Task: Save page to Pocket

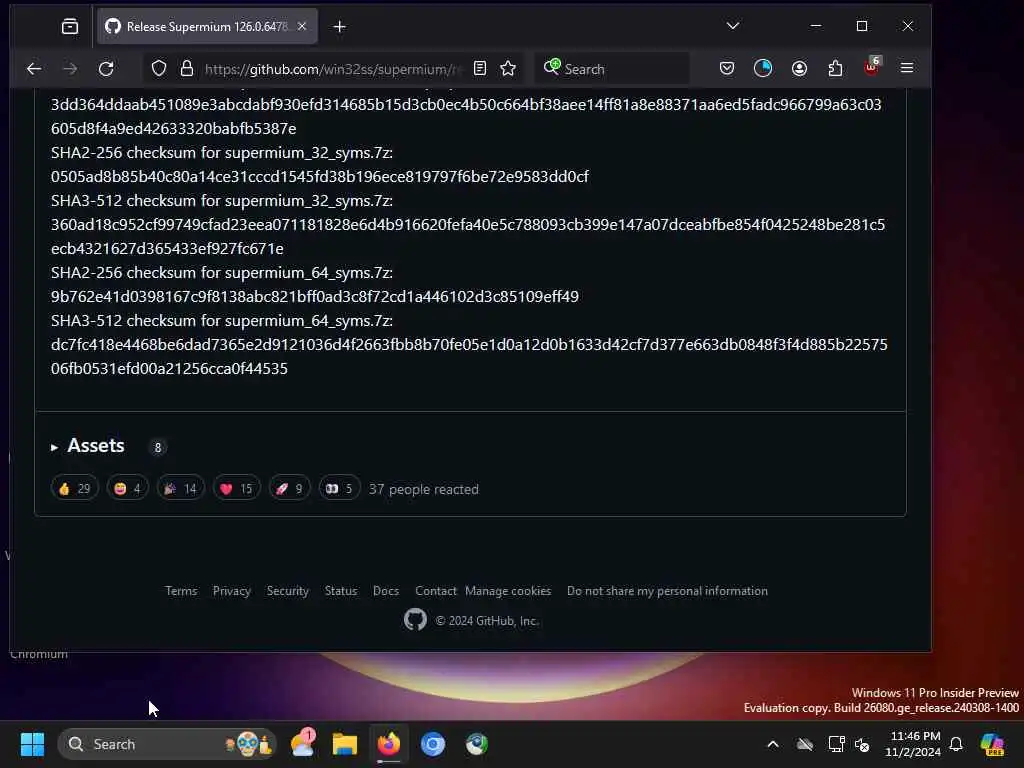Action: tap(727, 69)
